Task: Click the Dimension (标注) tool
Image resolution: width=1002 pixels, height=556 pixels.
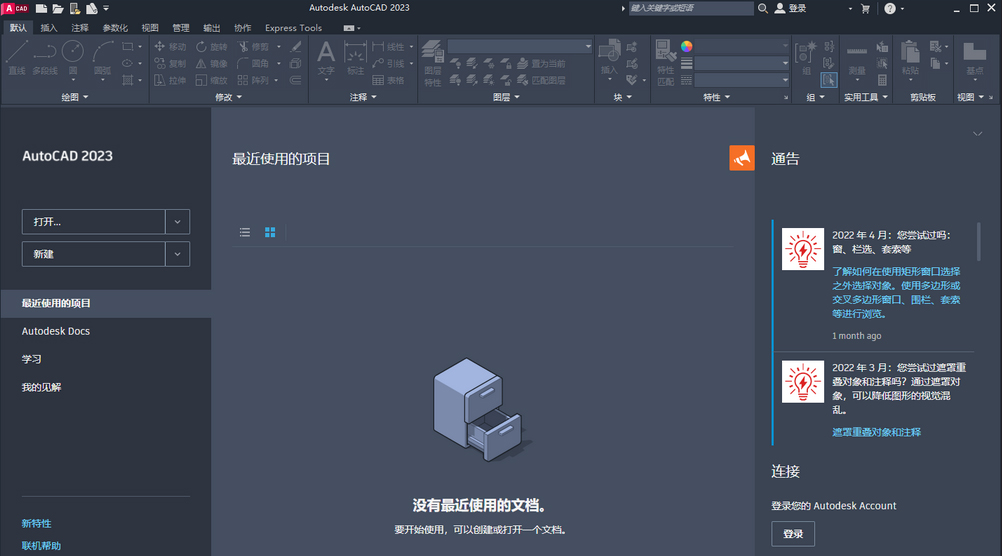Action: (355, 58)
